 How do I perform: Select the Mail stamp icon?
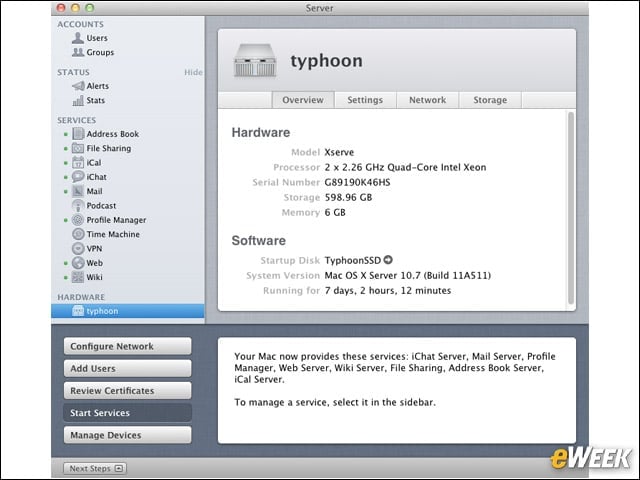point(78,191)
